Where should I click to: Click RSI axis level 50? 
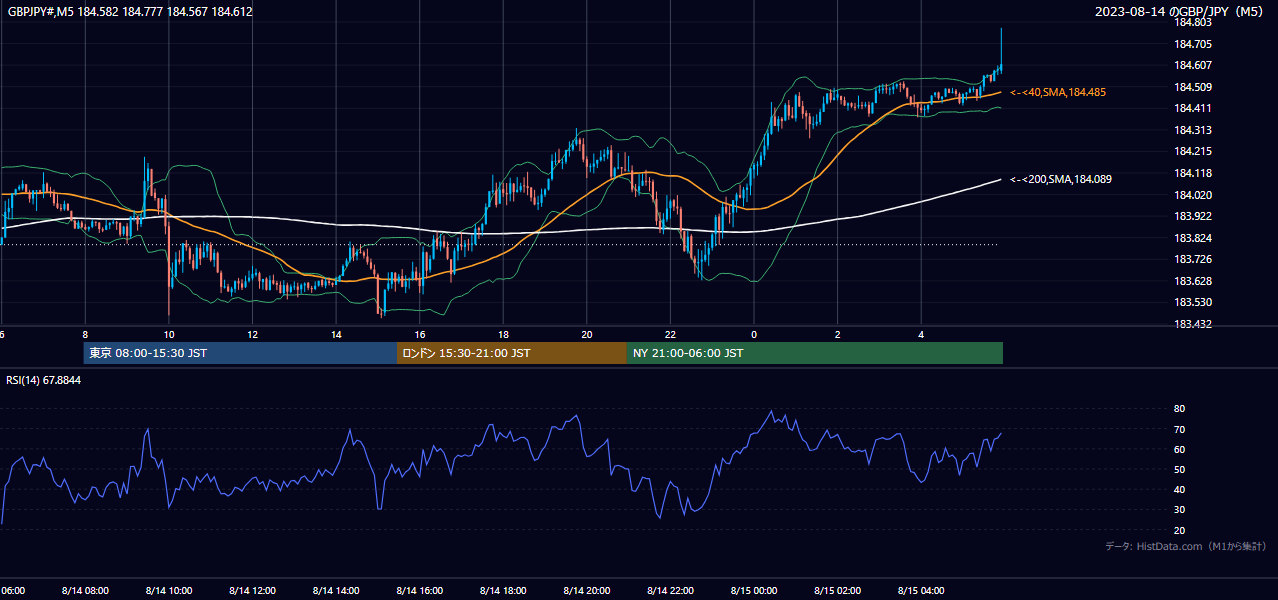tap(1179, 469)
